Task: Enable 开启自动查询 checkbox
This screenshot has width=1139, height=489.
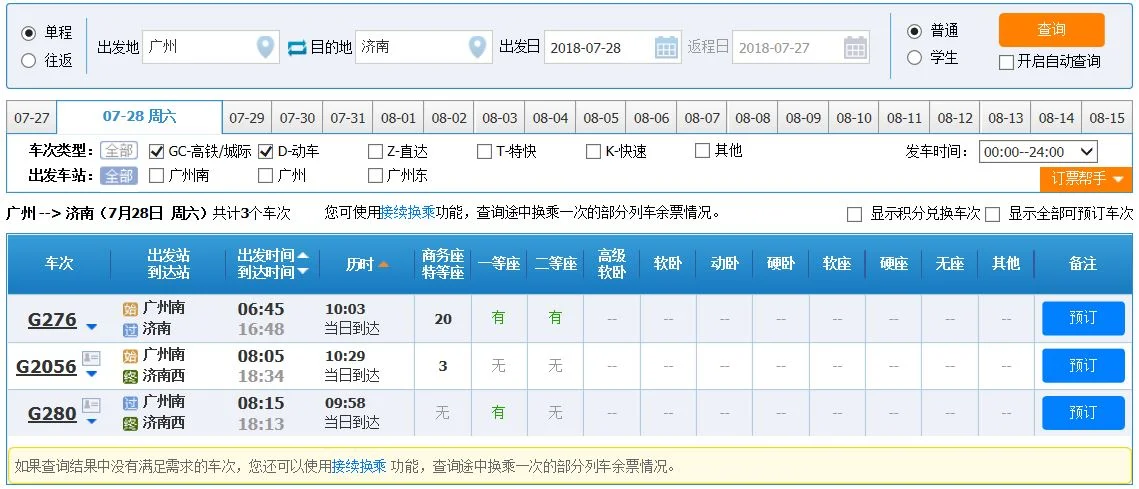Action: tap(1006, 62)
